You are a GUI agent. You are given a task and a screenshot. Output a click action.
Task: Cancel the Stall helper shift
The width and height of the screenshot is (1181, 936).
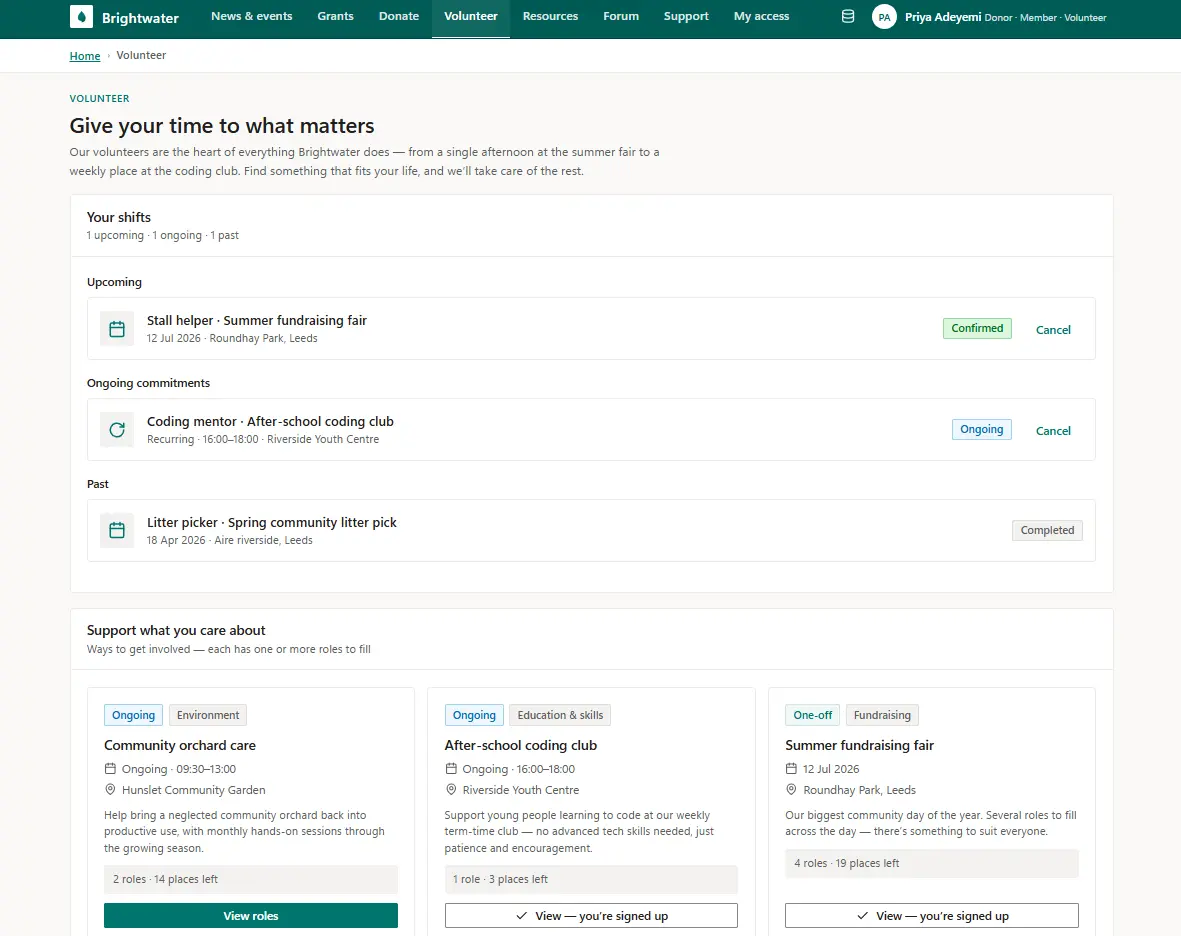click(1053, 330)
